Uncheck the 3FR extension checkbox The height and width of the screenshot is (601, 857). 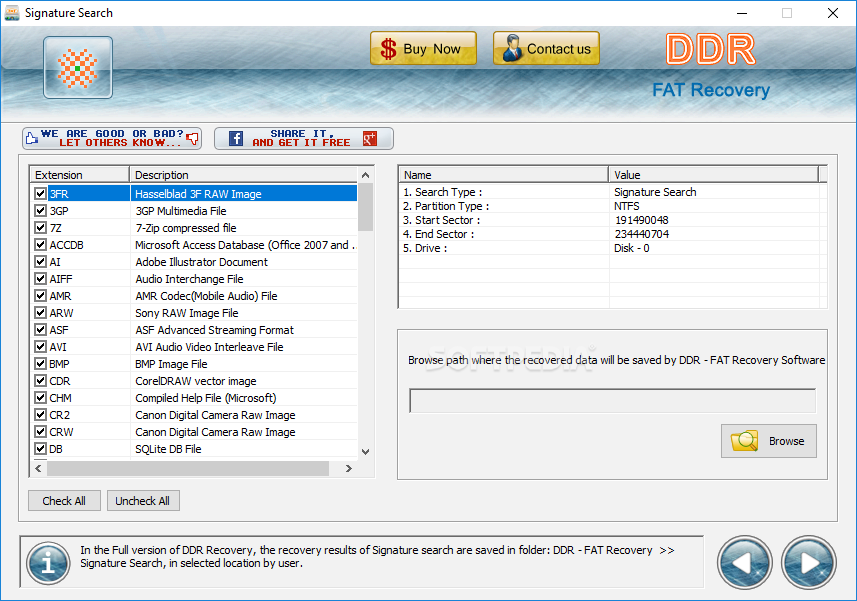click(x=40, y=193)
